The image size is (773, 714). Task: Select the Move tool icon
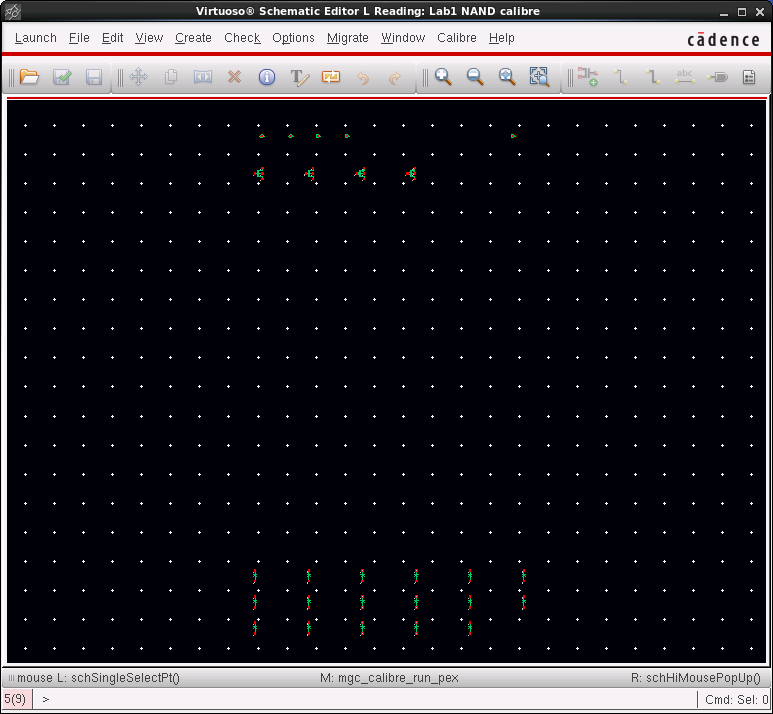[139, 77]
